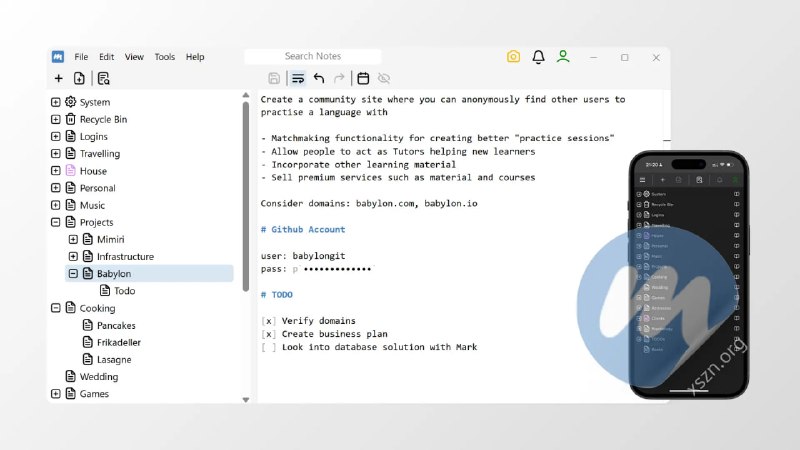Click the orange camera screenshot icon
Screen dimensions: 800x450
tap(513, 57)
